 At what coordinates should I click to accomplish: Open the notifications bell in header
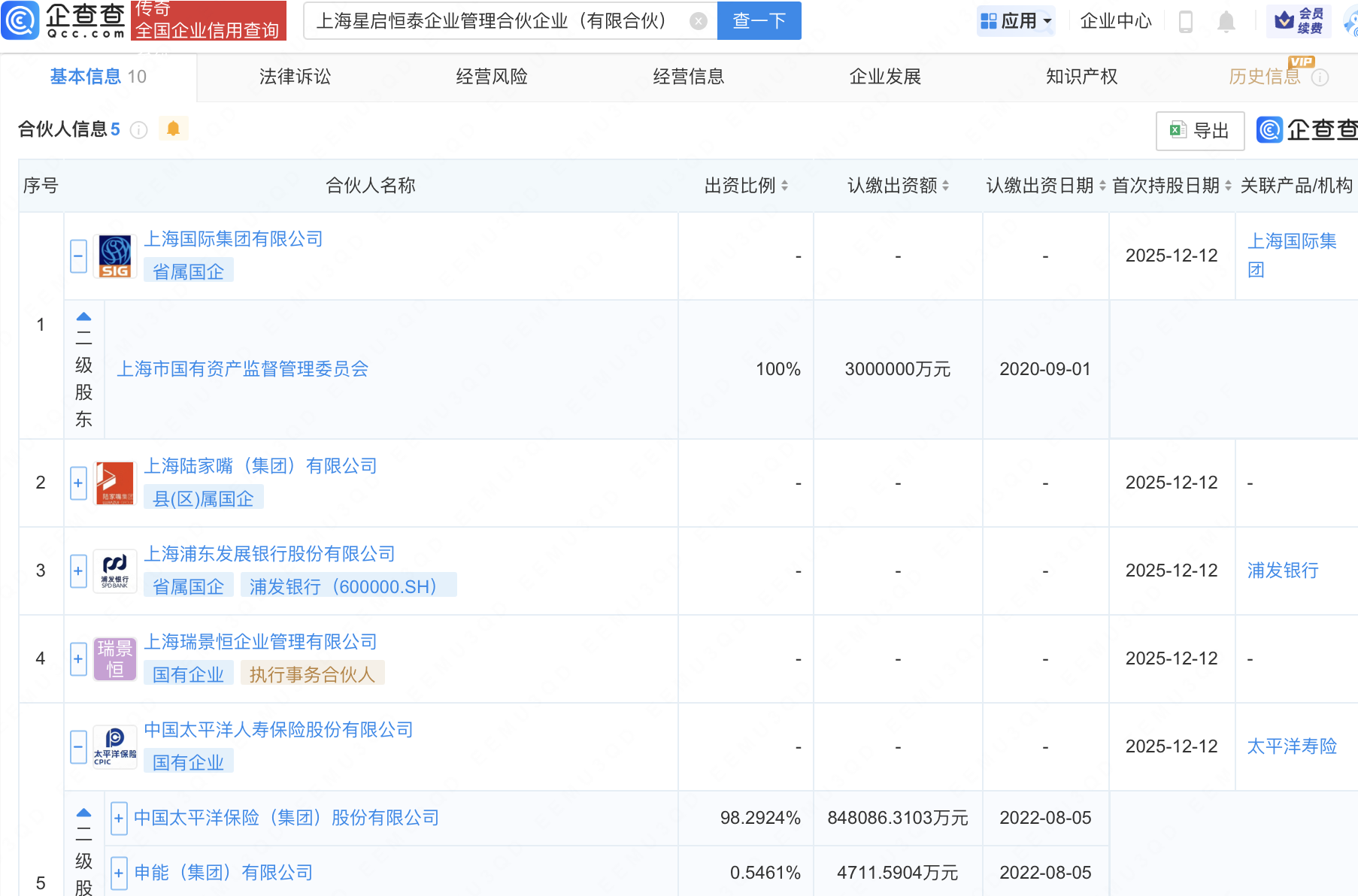(1226, 22)
